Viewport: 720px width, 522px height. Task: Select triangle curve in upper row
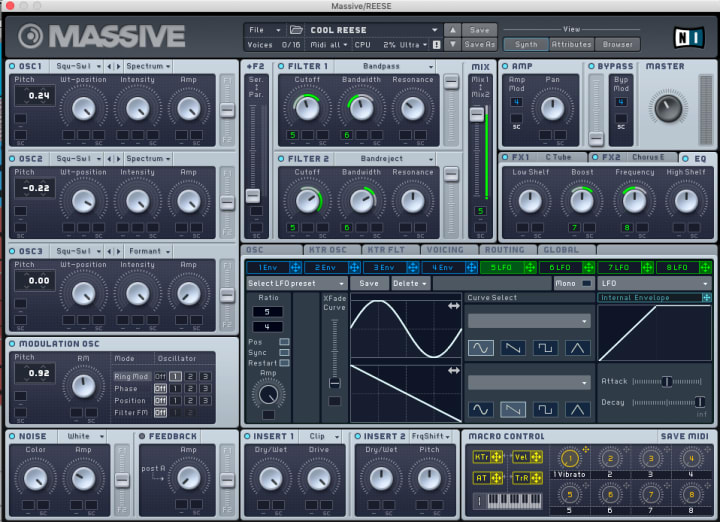(x=577, y=348)
